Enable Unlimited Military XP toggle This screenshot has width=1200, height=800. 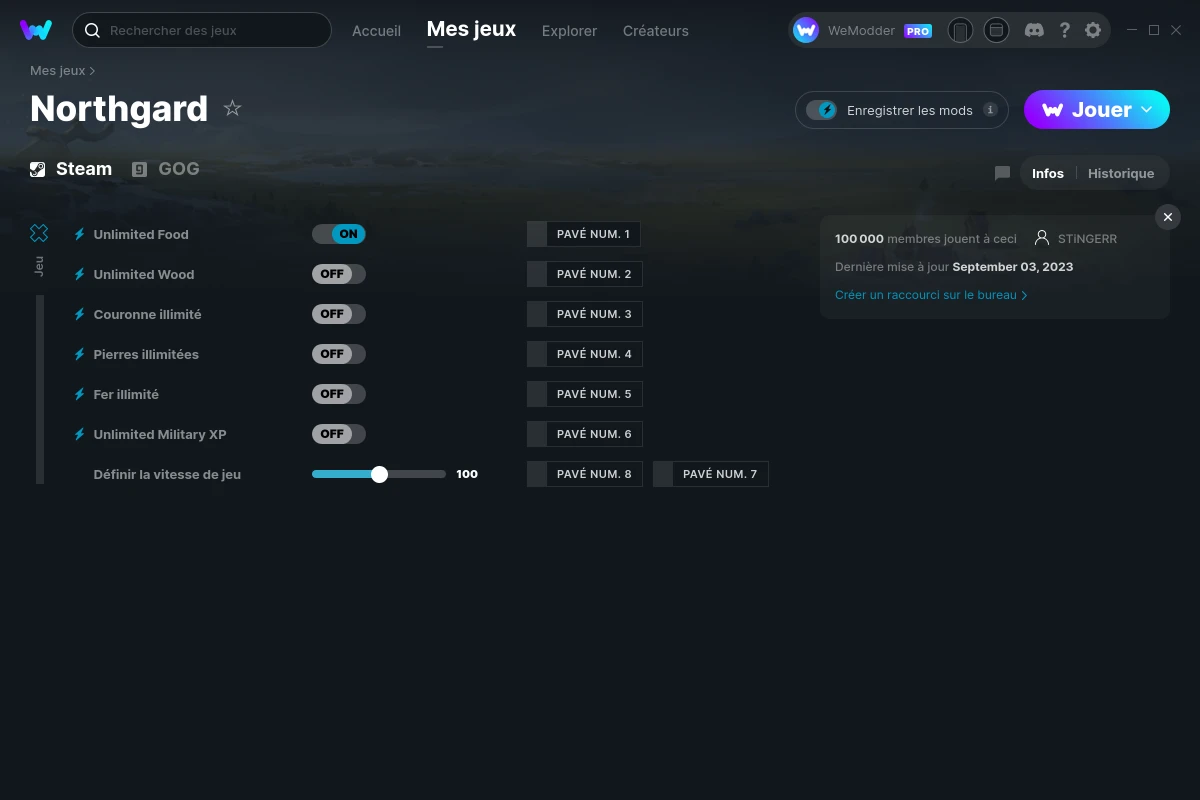(x=339, y=434)
